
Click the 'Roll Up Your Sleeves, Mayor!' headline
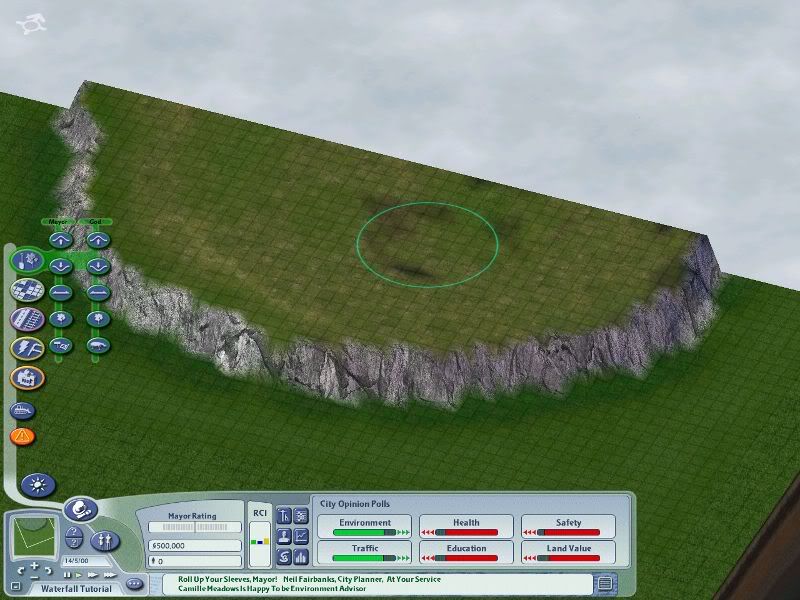(228, 579)
